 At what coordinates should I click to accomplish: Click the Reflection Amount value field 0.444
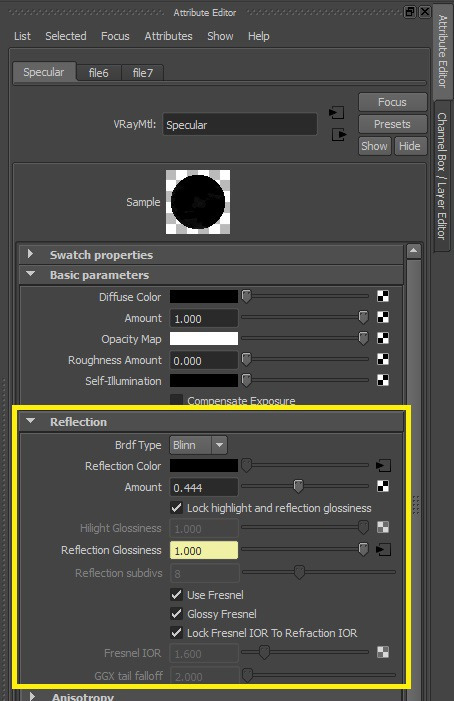tap(204, 487)
